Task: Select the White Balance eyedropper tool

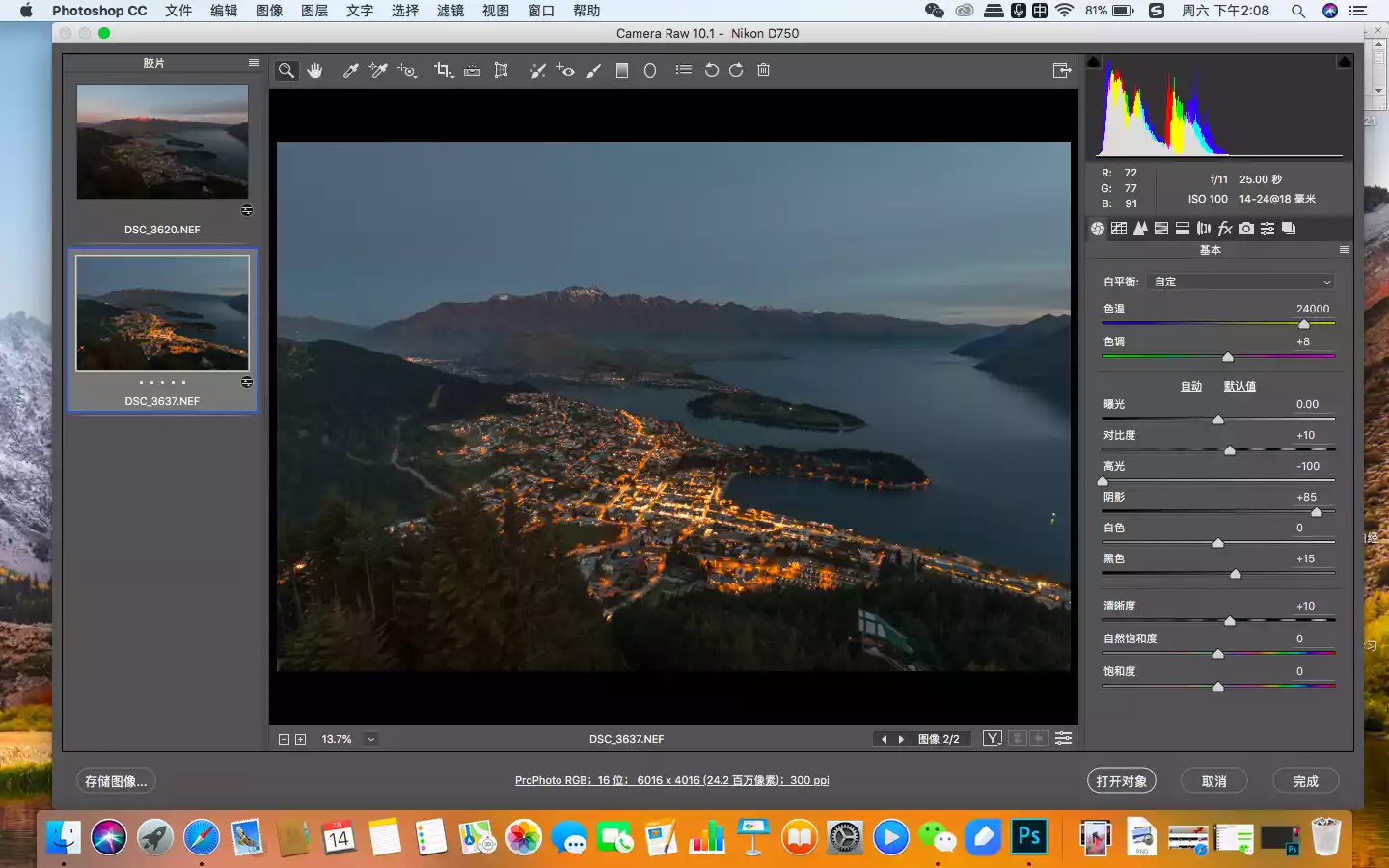Action: [x=351, y=70]
